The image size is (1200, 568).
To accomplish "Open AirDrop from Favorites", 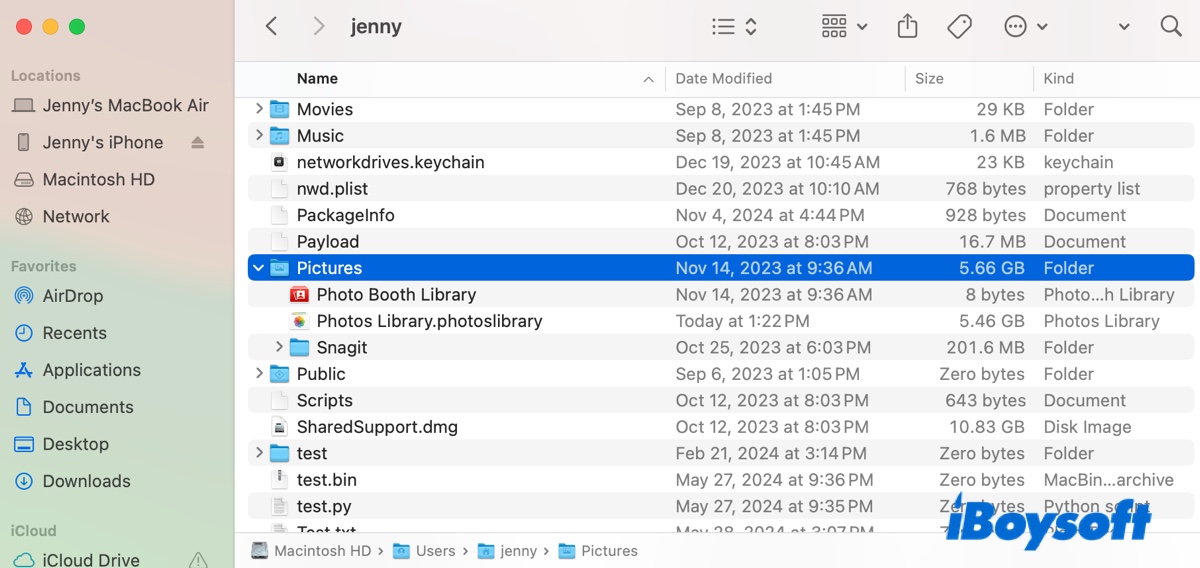I will point(58,296).
